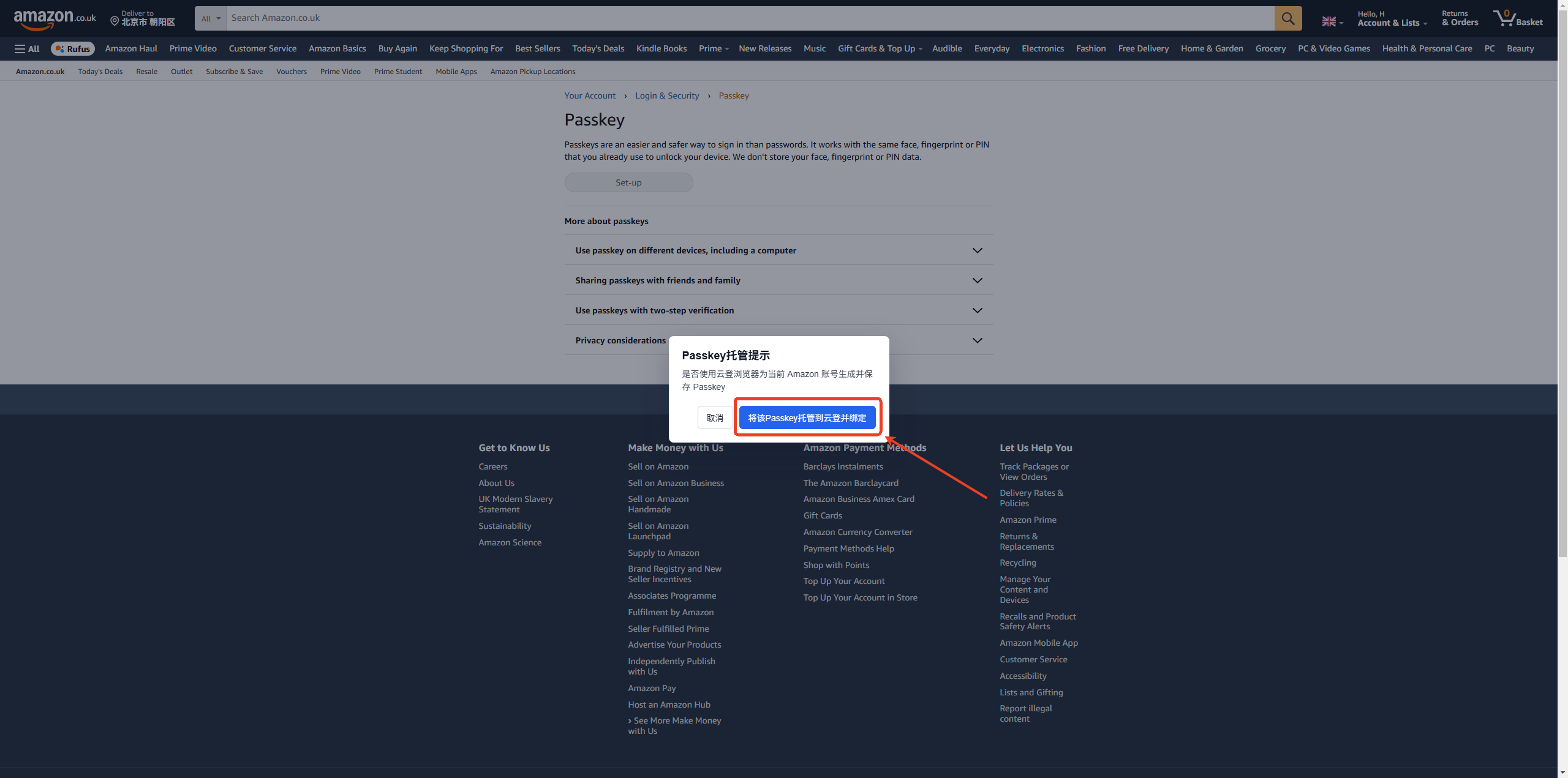
Task: Open Amazon Pickup Locations in the sub-navigation
Action: (x=533, y=72)
